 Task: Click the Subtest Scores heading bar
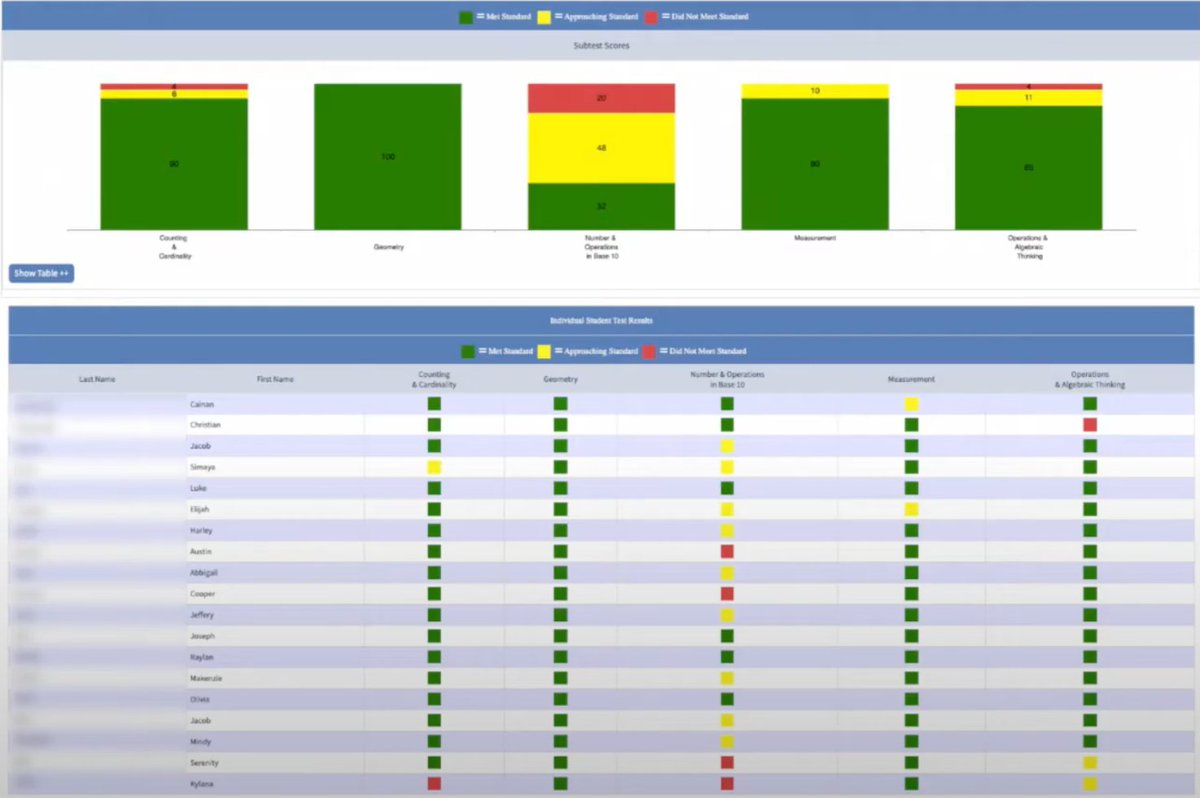click(600, 46)
